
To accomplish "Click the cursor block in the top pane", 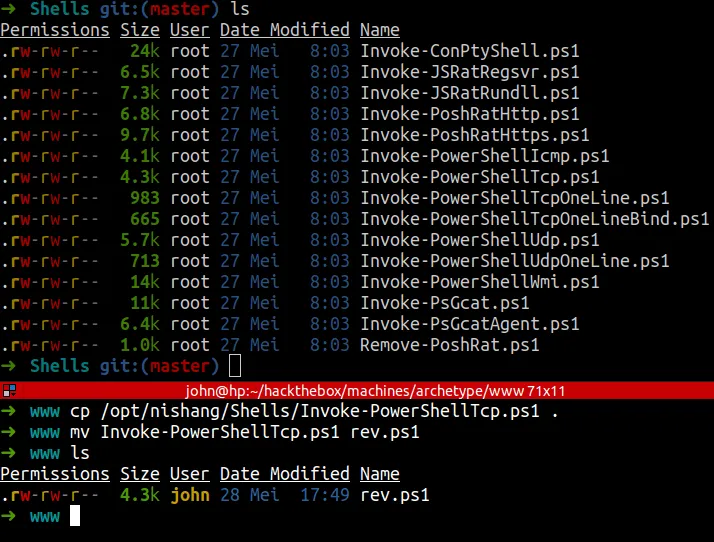I will point(235,366).
